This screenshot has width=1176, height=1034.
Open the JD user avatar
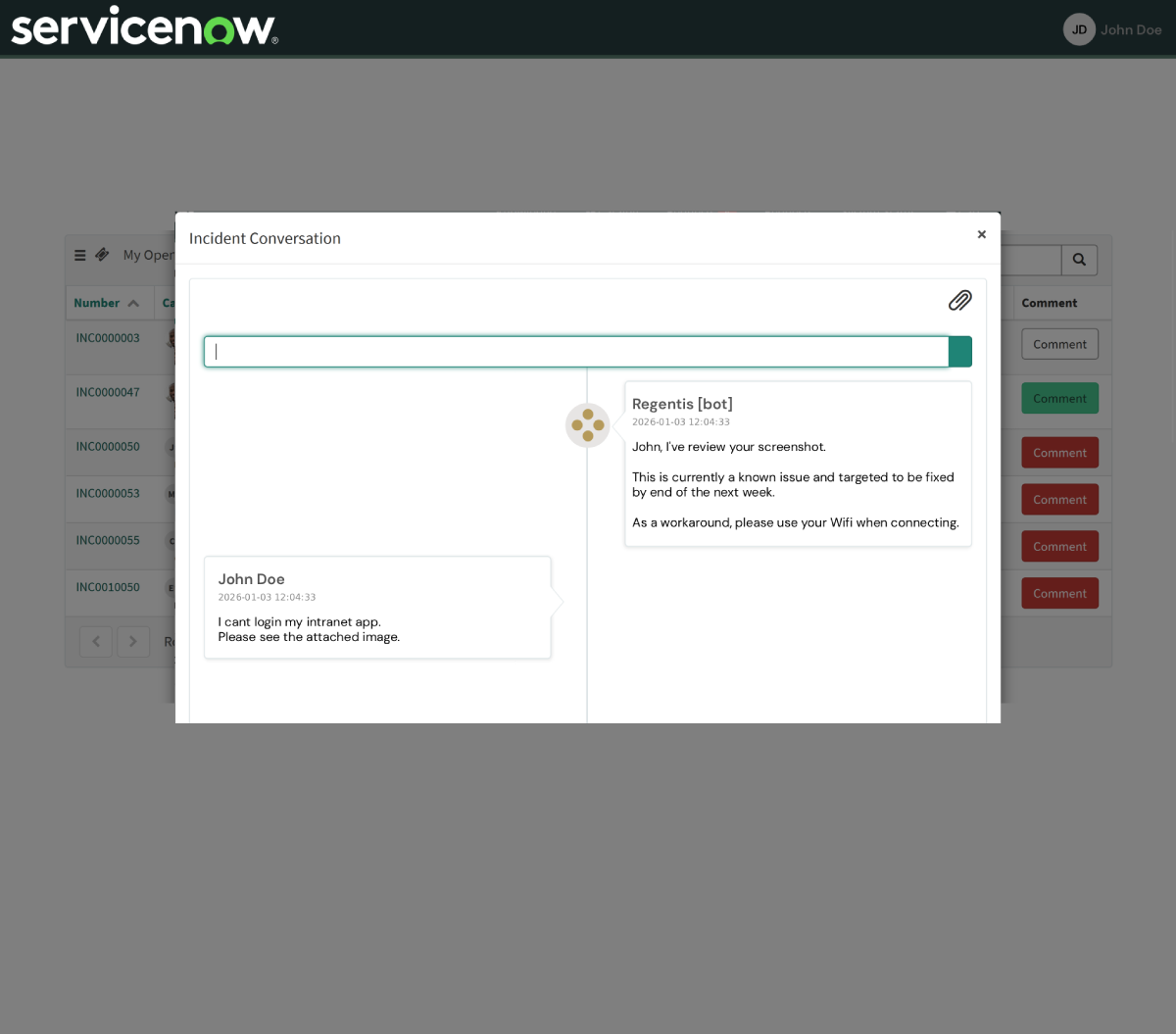pyautogui.click(x=1079, y=29)
